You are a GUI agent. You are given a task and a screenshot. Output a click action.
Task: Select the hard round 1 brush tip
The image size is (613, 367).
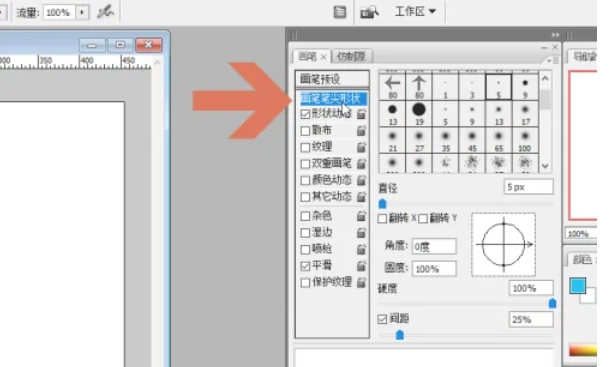445,87
